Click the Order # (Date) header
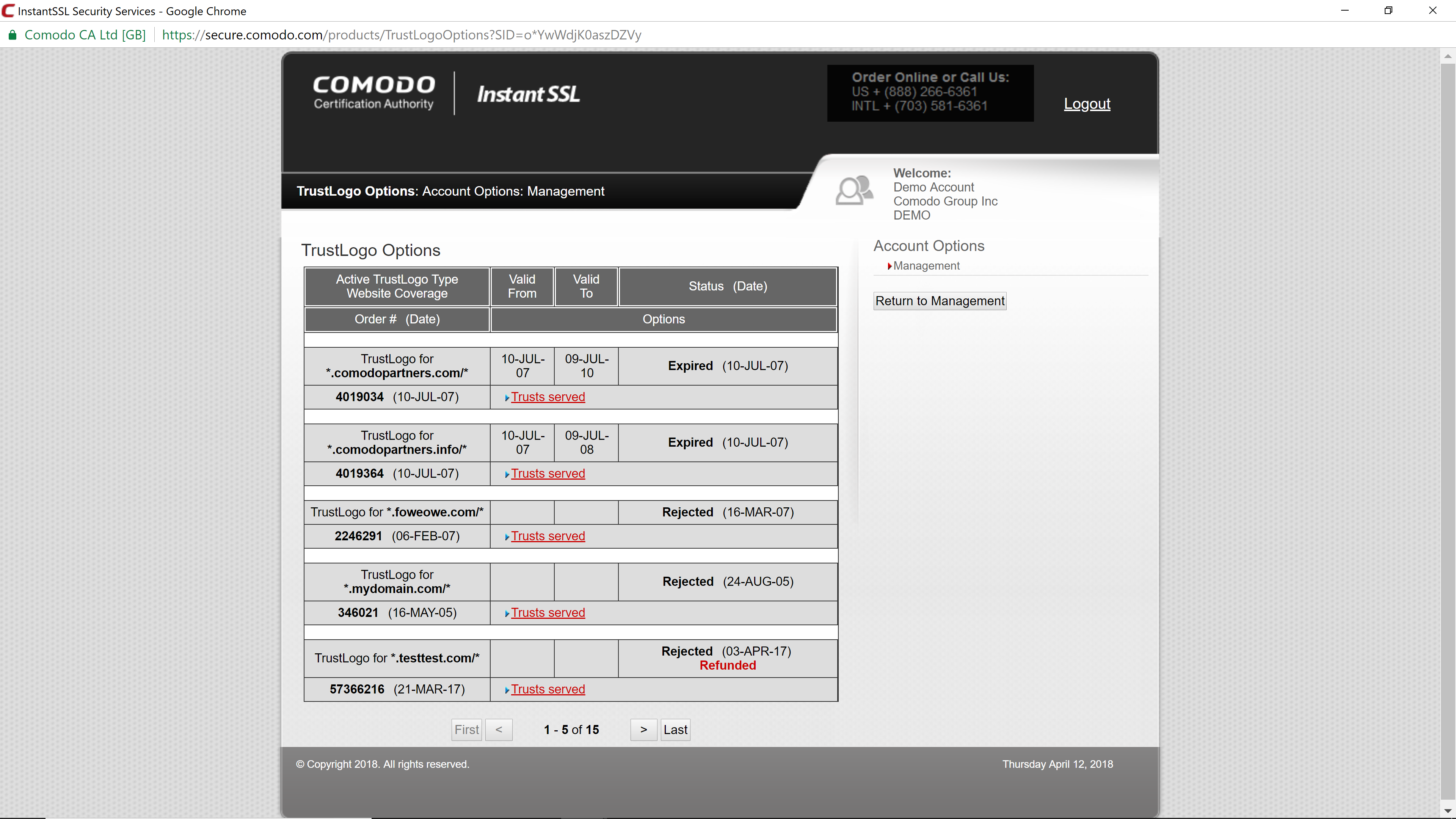1456x819 pixels. 397,319
